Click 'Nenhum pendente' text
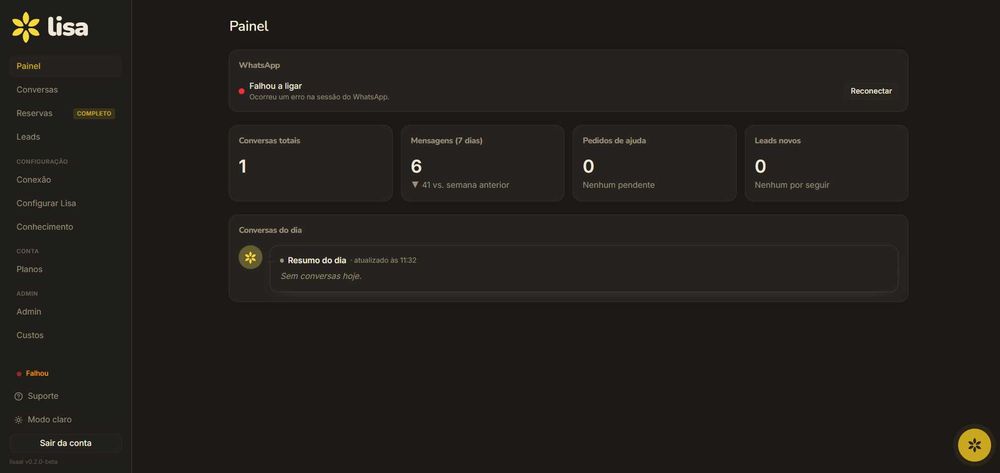Screen dimensions: 1000x473 click(x=619, y=185)
